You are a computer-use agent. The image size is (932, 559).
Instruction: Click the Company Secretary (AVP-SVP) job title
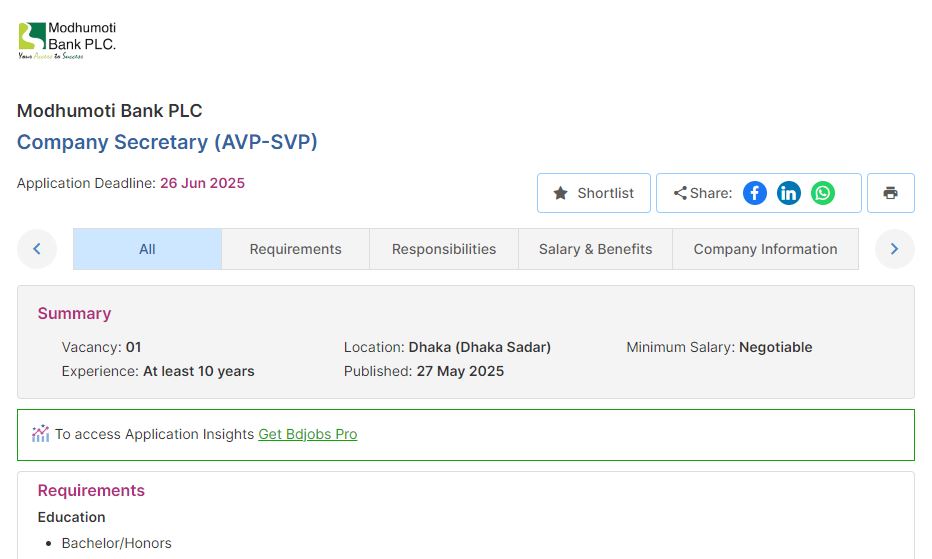[167, 142]
